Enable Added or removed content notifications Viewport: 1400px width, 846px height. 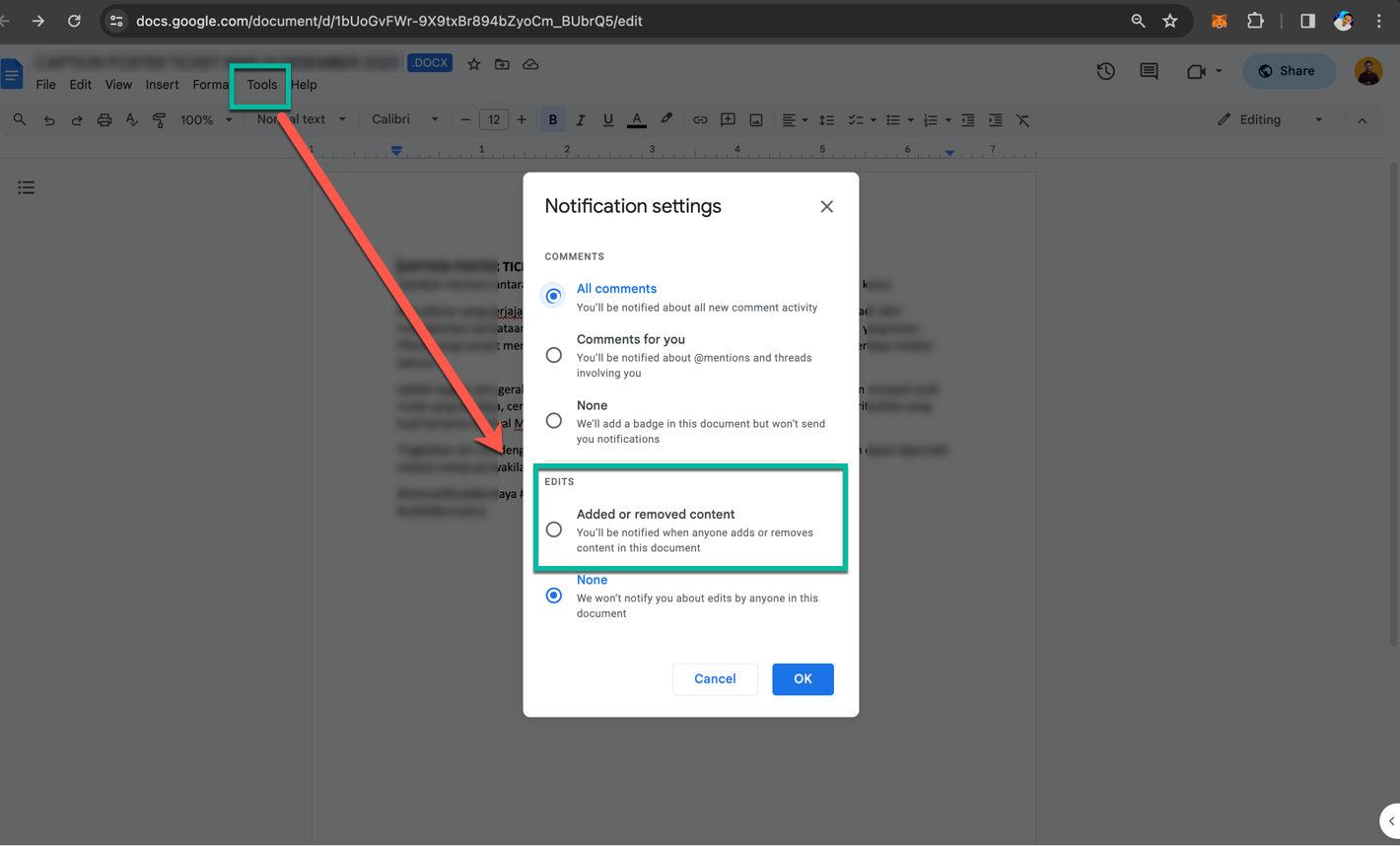[553, 529]
